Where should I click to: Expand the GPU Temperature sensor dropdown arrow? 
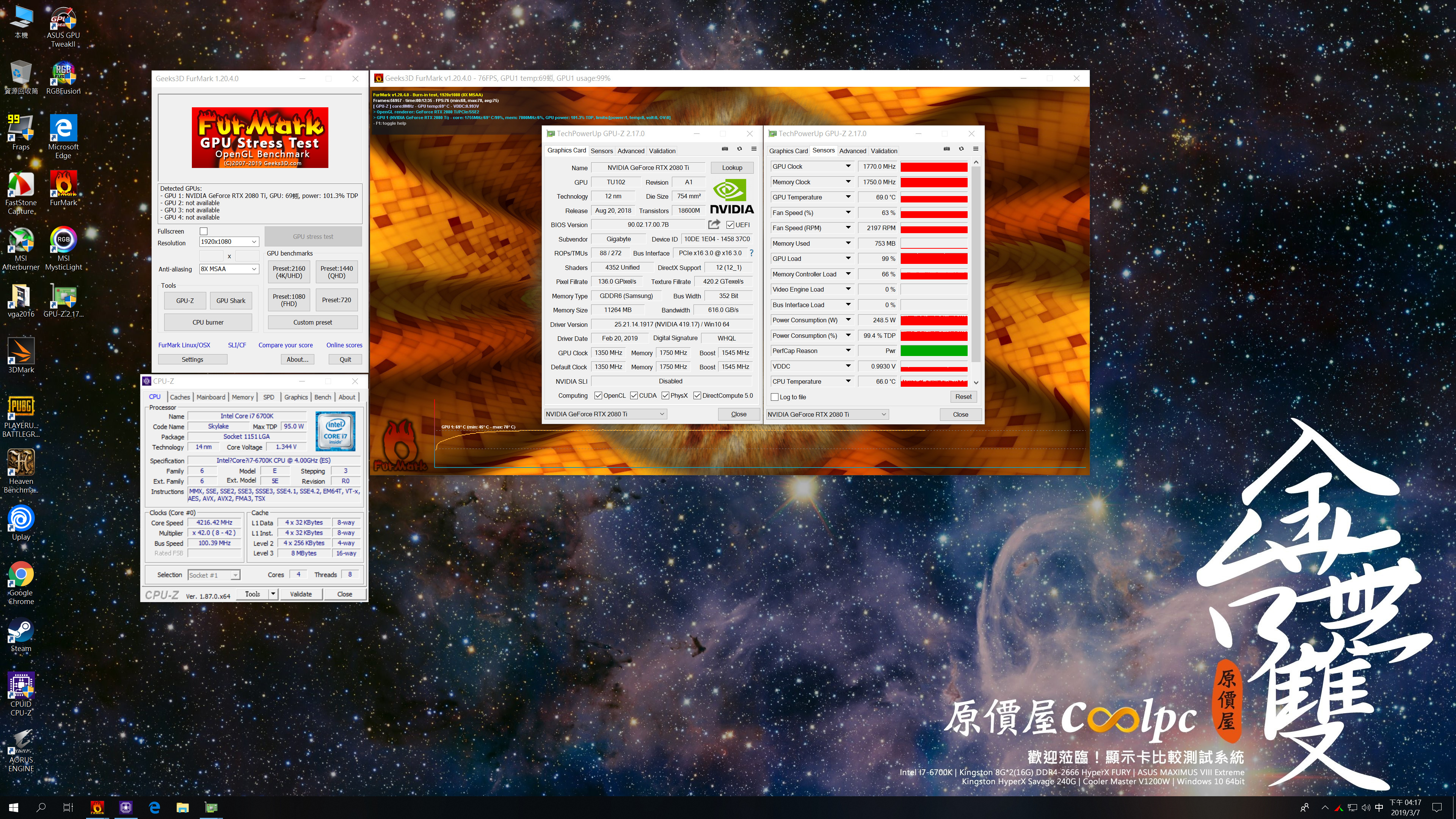point(848,197)
